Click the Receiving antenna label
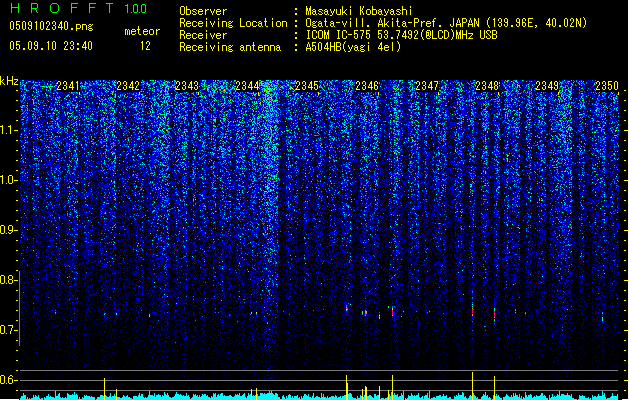The image size is (629, 400). [x=230, y=47]
